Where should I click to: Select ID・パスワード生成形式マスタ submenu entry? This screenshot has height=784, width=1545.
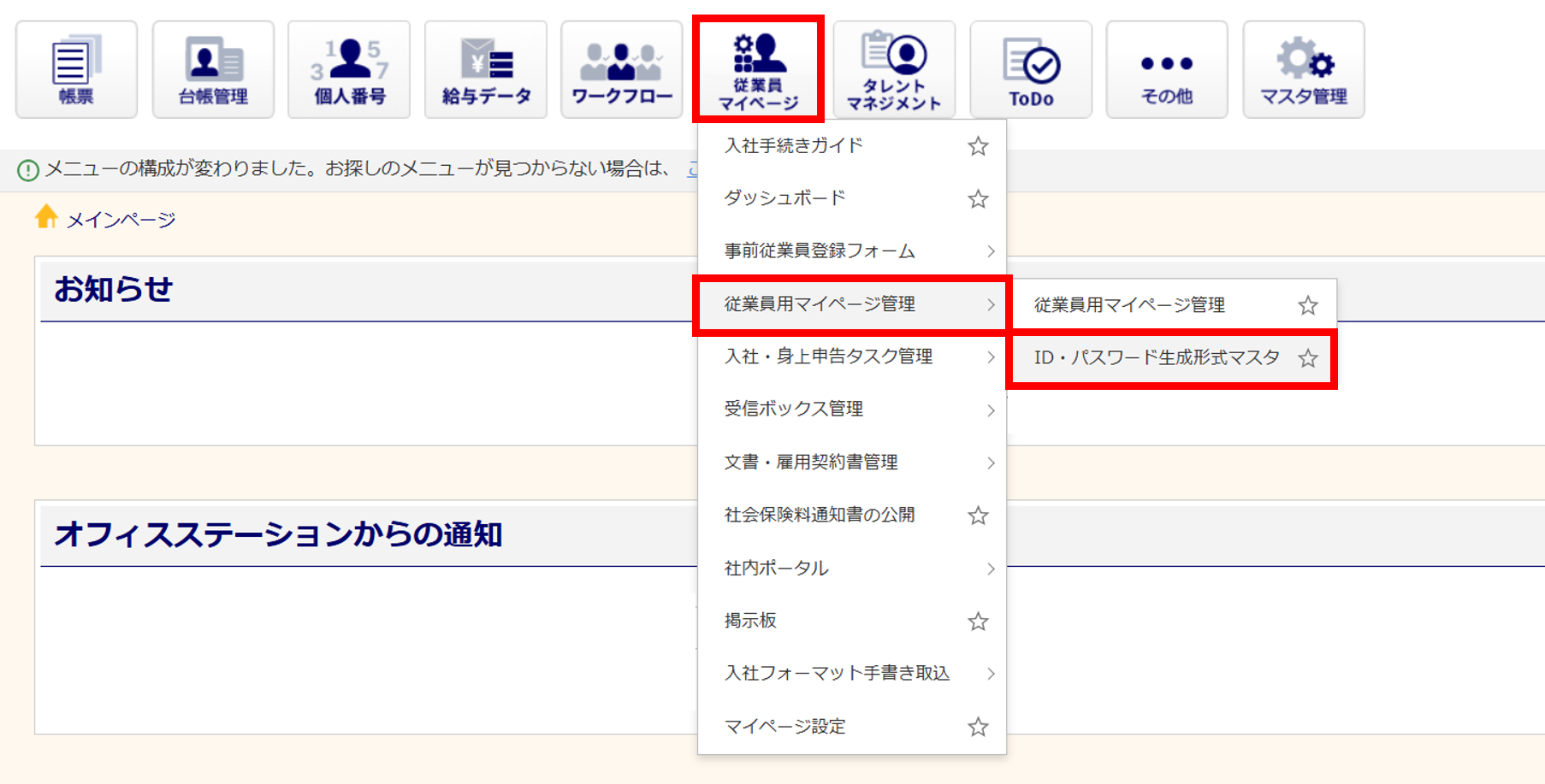[x=1156, y=358]
